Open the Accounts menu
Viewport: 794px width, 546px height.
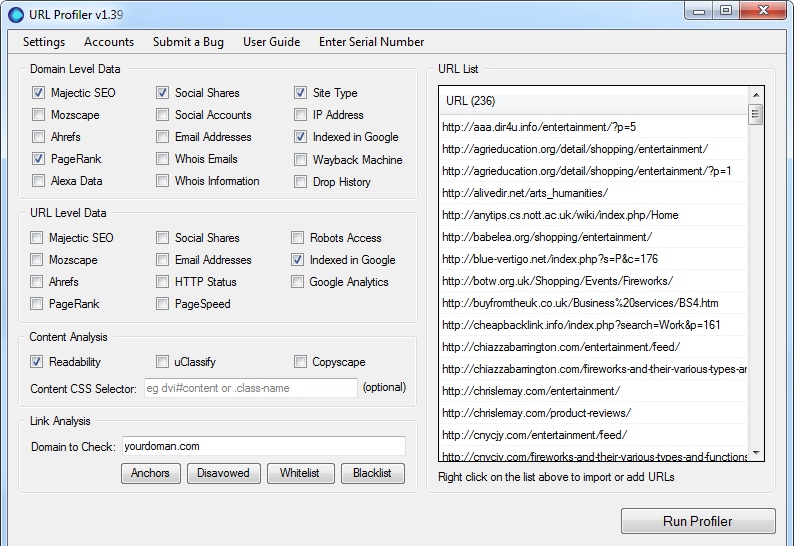pos(109,42)
